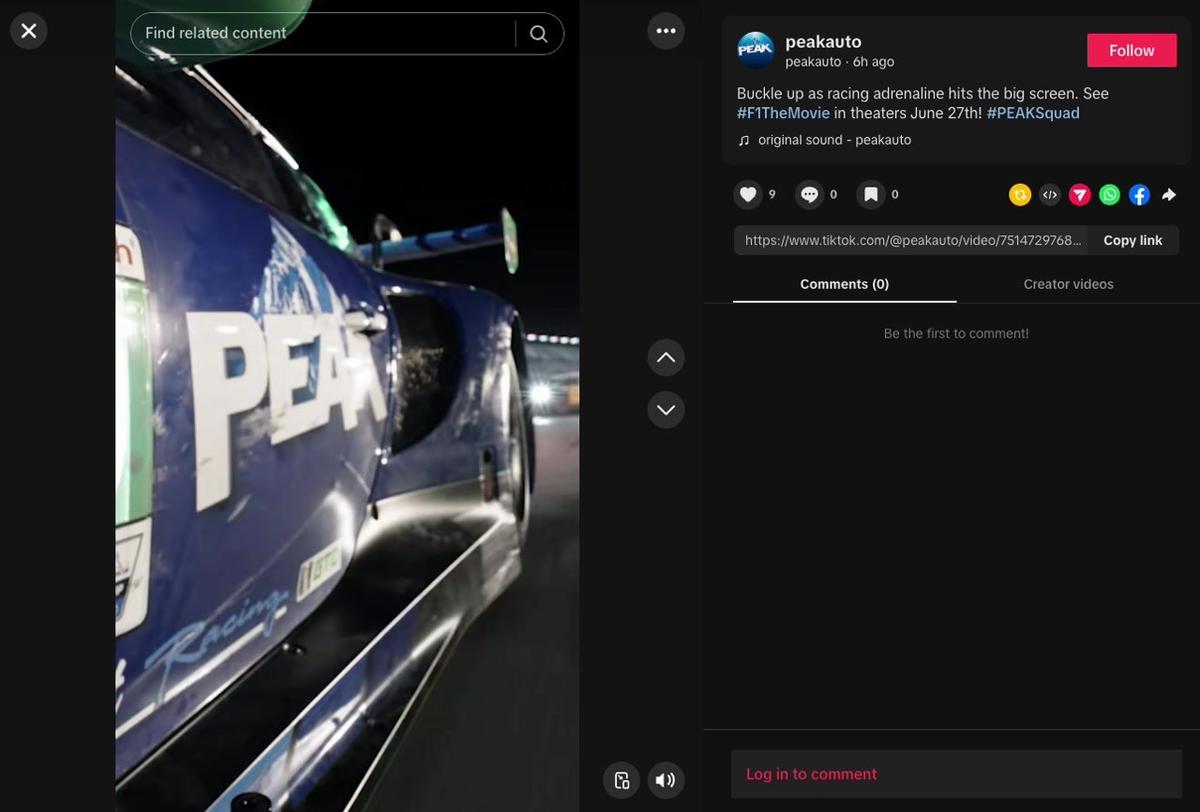Open original sound - peakauto

(x=835, y=140)
